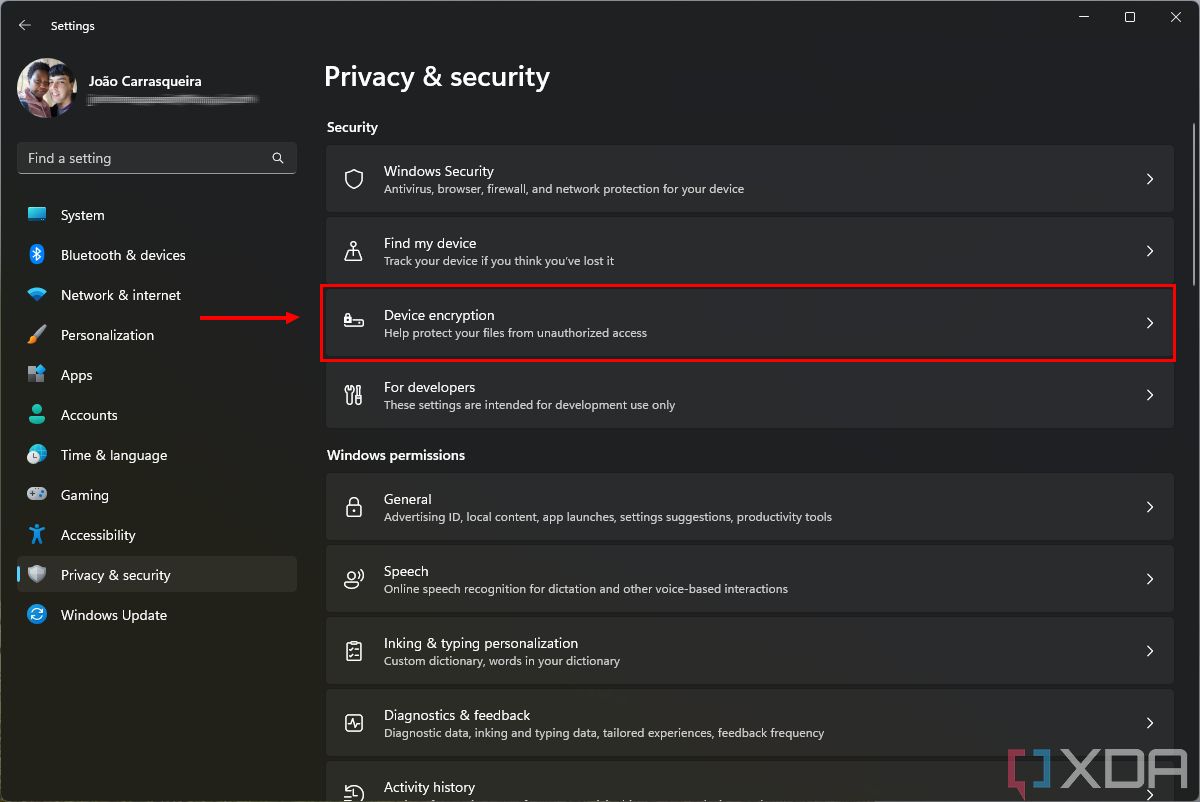This screenshot has height=802, width=1200.
Task: Minimize the Settings window
Action: pos(1084,17)
